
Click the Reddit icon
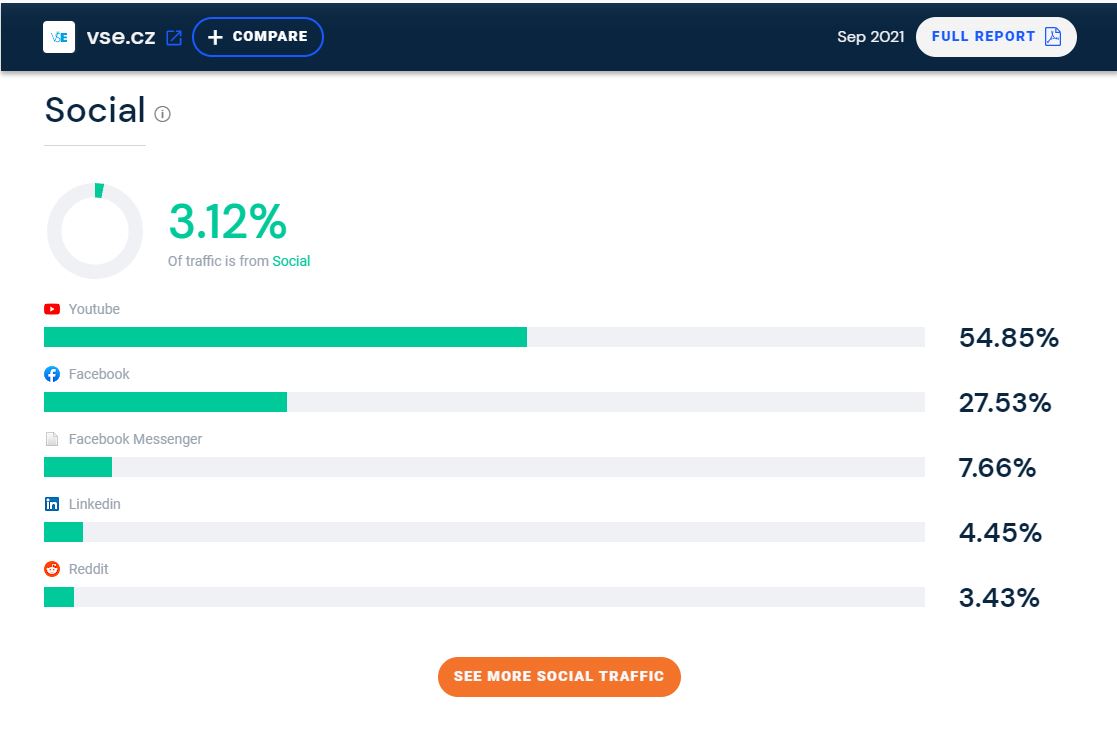[x=52, y=569]
